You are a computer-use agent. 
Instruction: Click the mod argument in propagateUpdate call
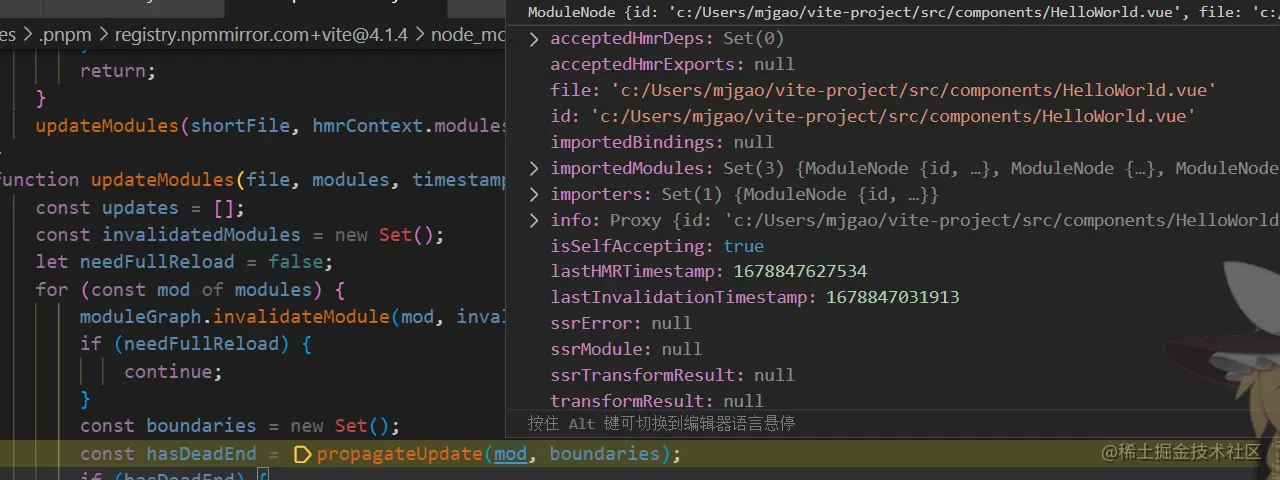pyautogui.click(x=510, y=454)
